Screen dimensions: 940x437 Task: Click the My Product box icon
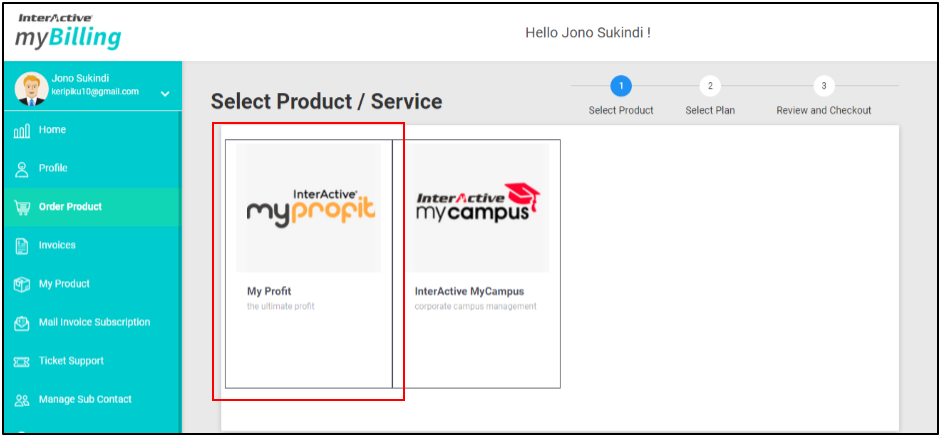click(x=21, y=284)
